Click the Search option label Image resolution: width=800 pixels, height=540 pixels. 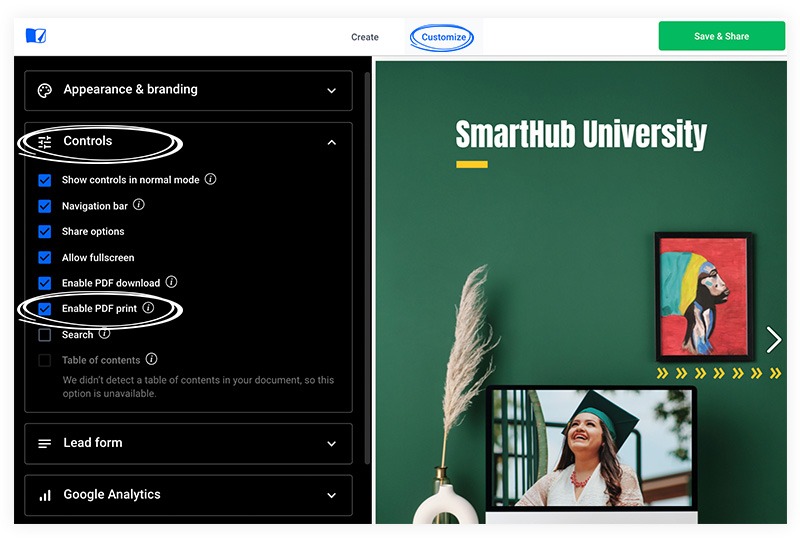coord(78,335)
